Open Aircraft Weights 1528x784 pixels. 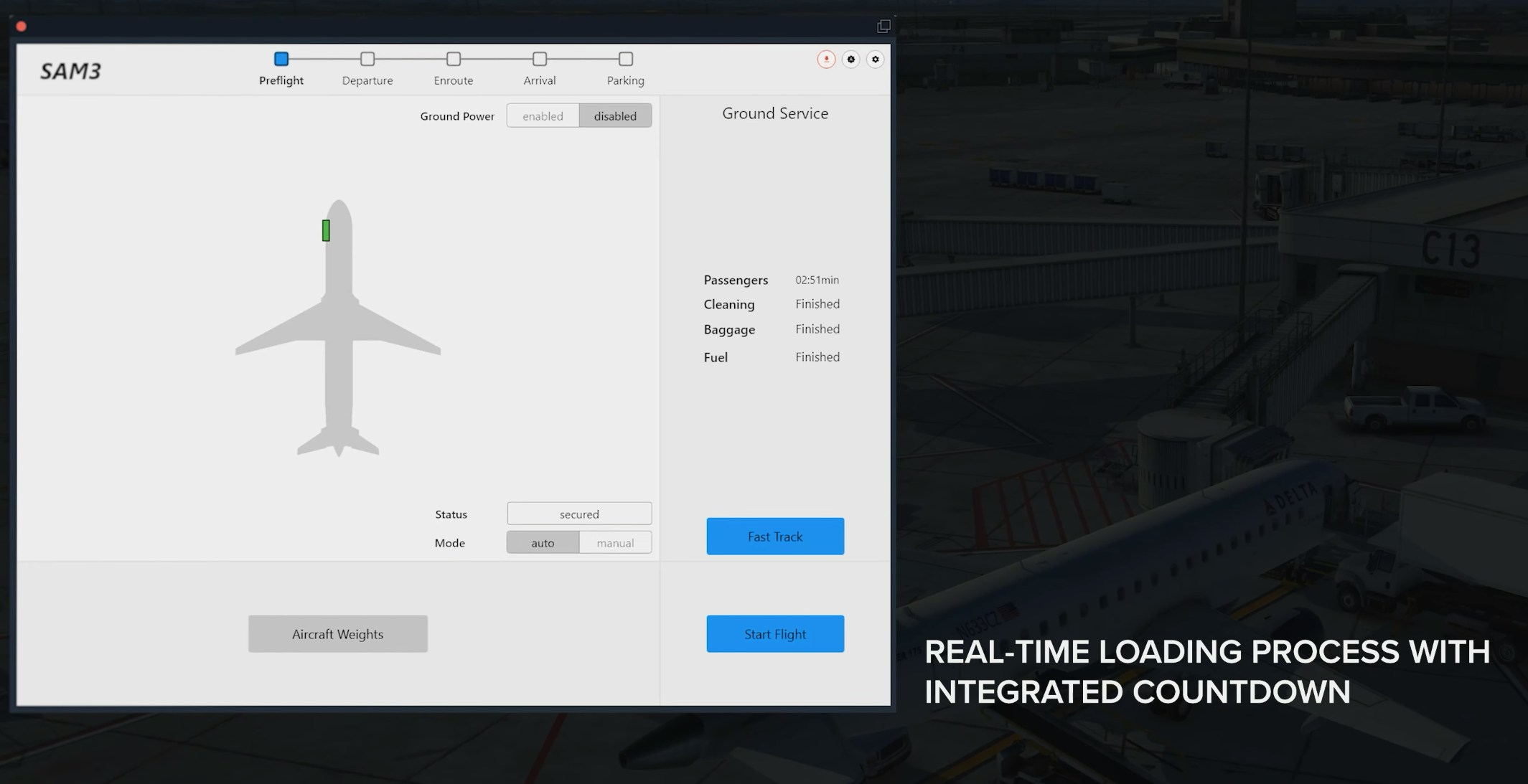[338, 634]
